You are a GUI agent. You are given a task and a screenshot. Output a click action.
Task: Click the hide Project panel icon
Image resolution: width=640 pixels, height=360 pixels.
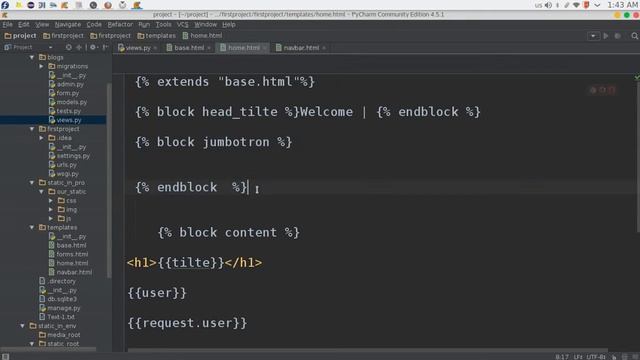click(x=105, y=47)
